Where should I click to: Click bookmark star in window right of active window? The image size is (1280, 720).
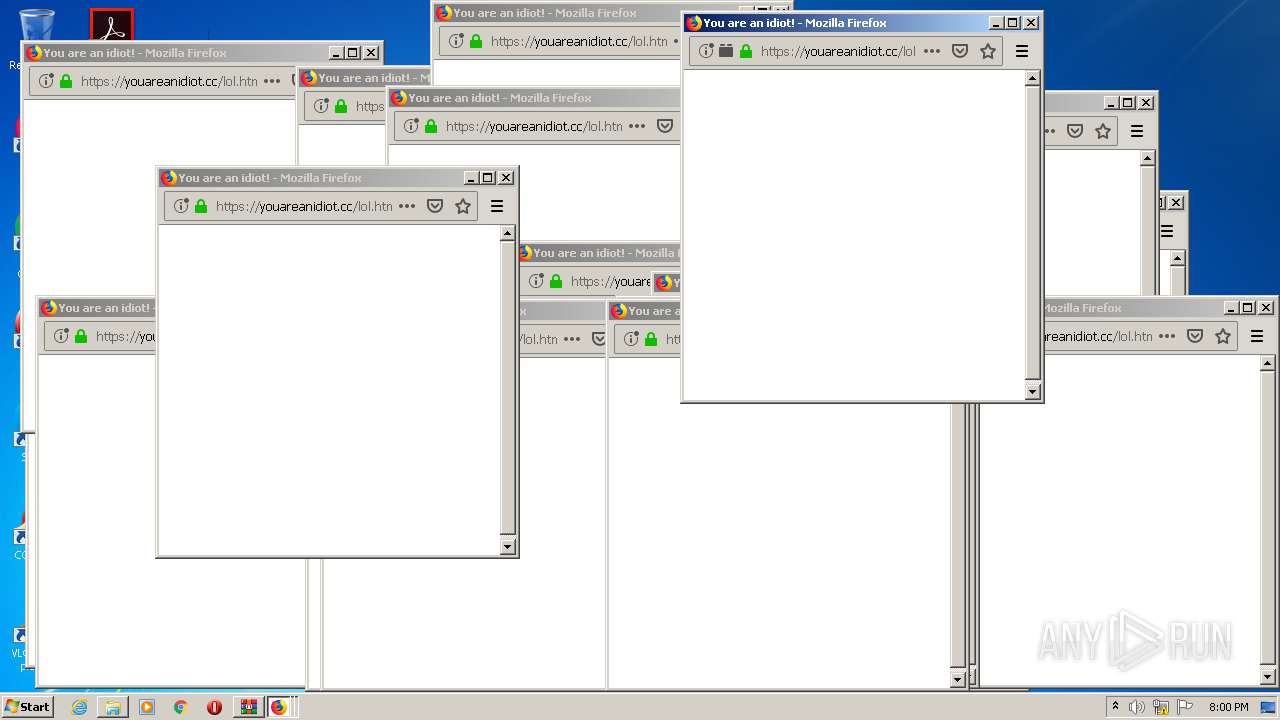1103,131
